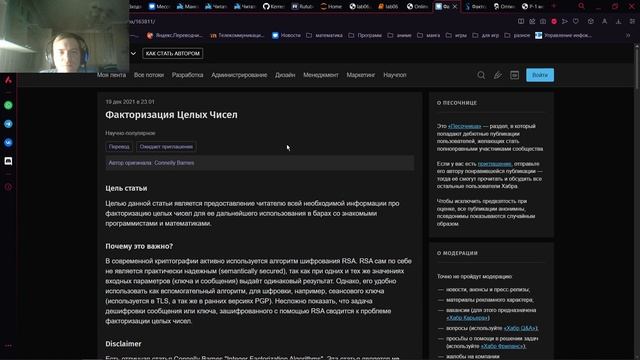This screenshot has height=360, width=640.
Task: Click the Цель статьи heading
Action: (x=126, y=188)
